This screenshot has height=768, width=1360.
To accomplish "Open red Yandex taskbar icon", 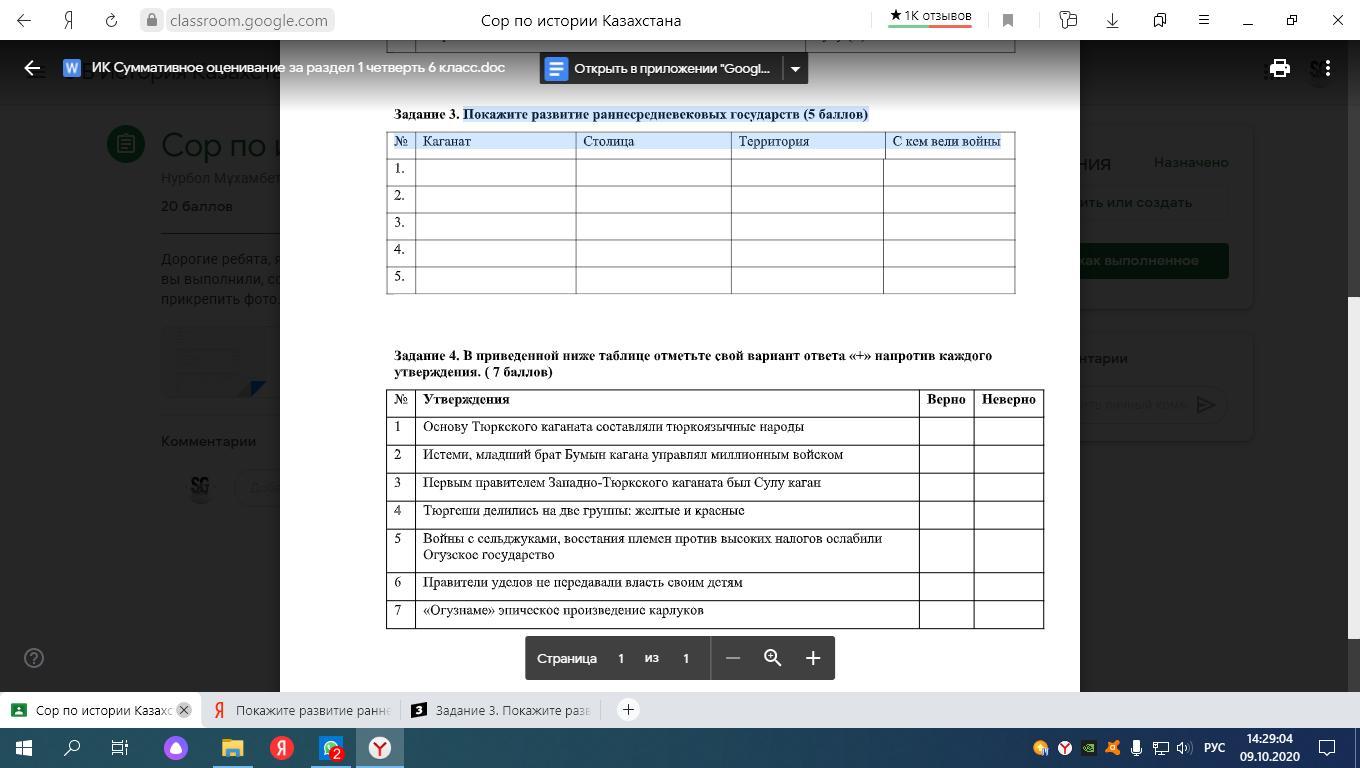I will tap(282, 748).
